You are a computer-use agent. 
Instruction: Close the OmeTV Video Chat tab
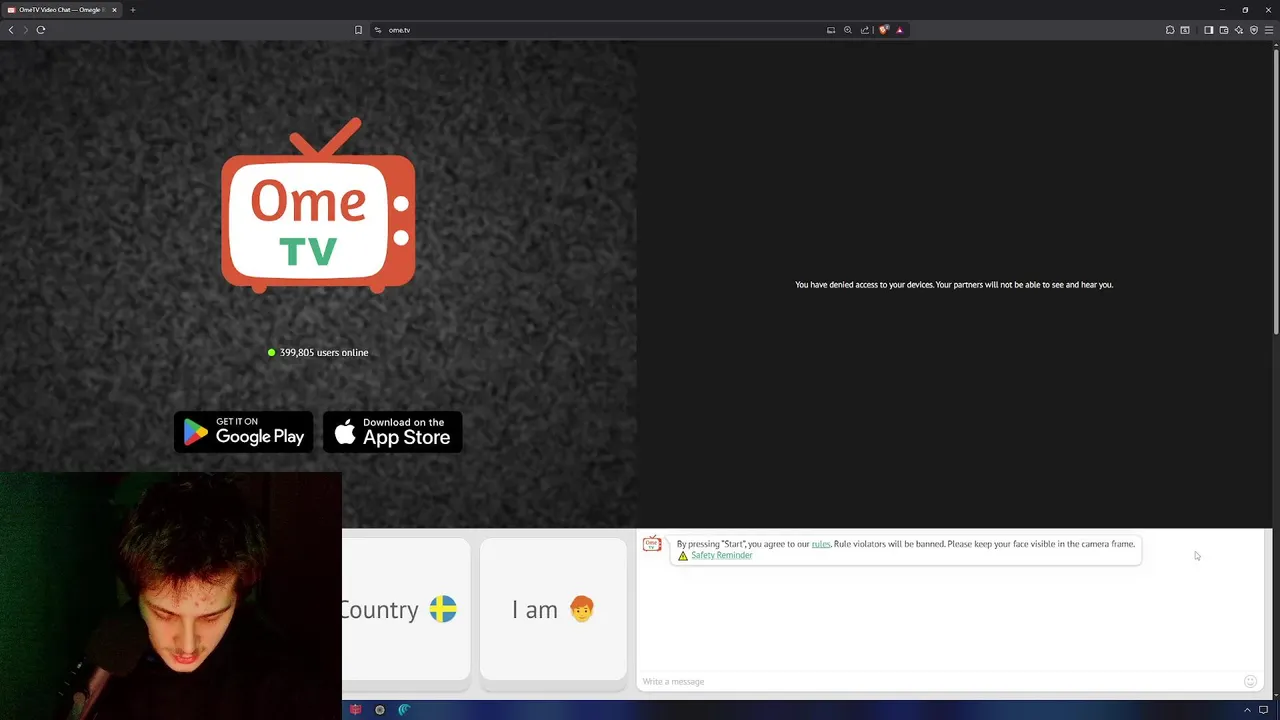114,10
